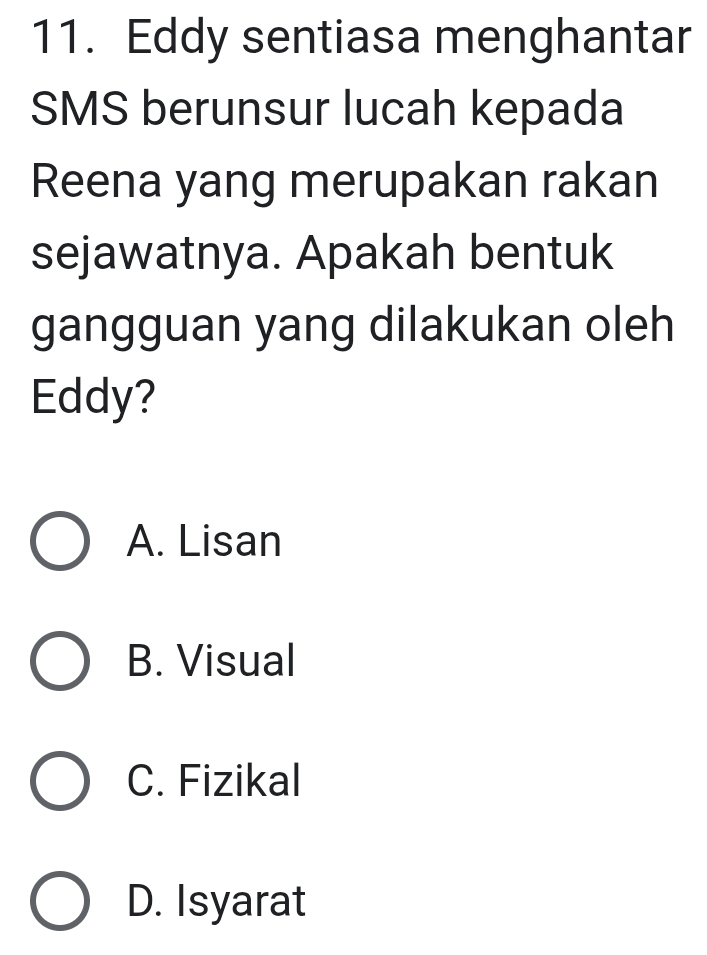Screen dimensions: 707x955
Task: Tap the "B. Visual" answer text
Action: coord(212,661)
